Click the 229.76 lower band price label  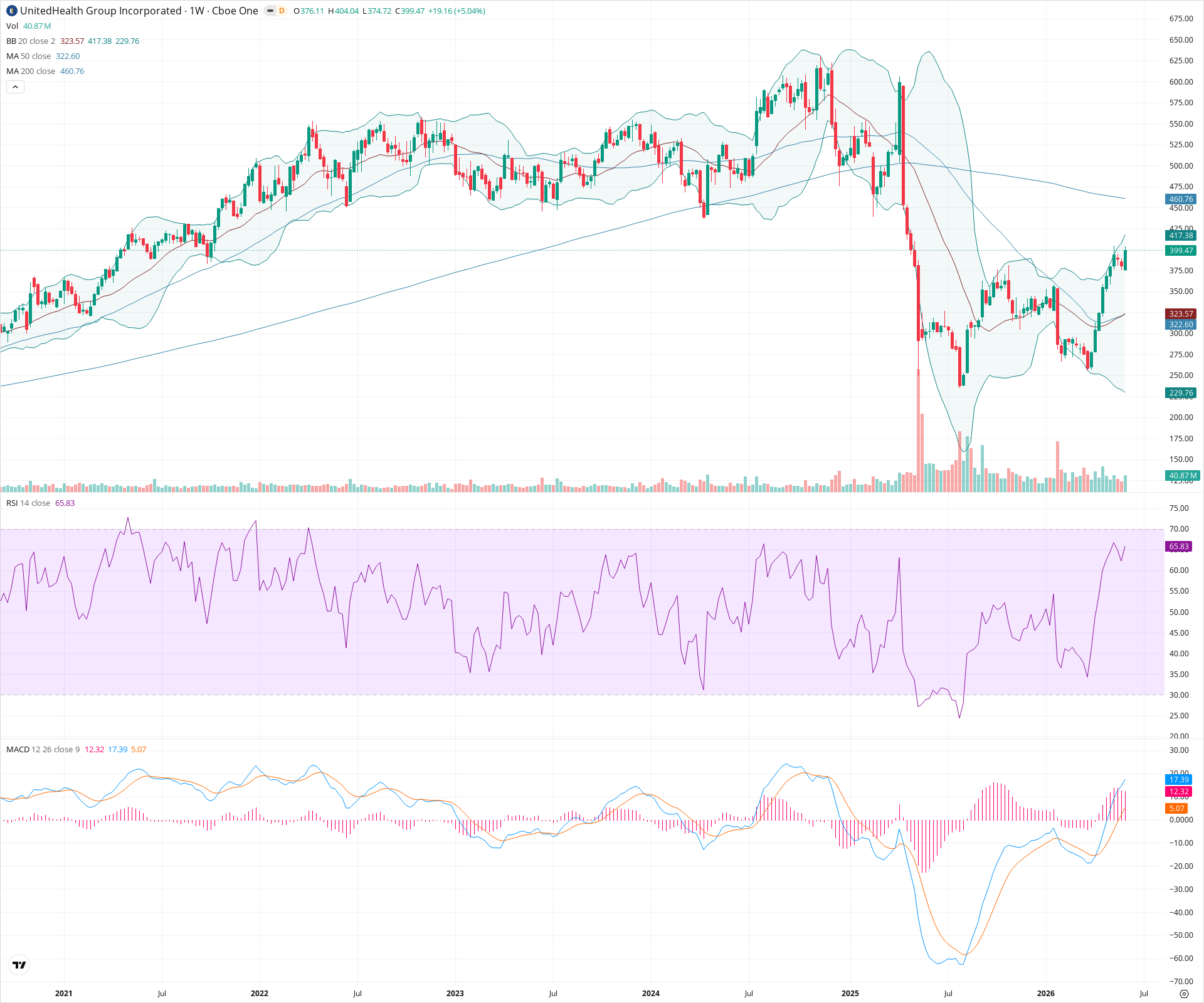pos(1181,393)
